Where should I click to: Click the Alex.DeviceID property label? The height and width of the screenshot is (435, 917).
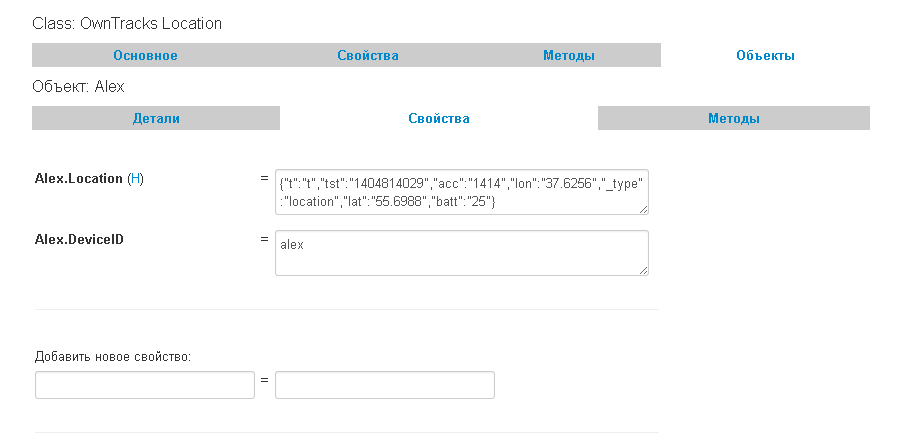(x=79, y=240)
